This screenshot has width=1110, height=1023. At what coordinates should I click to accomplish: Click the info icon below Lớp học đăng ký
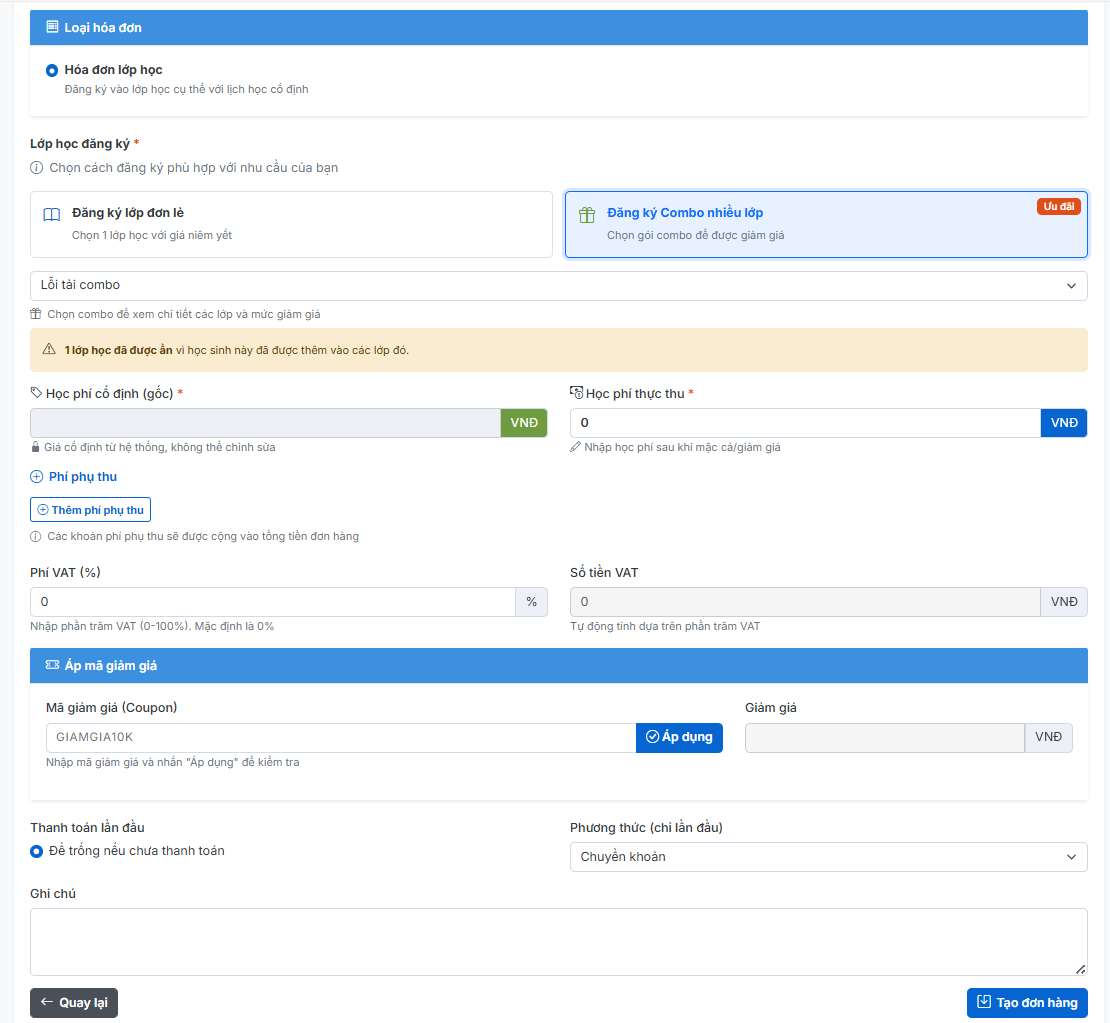[x=37, y=168]
